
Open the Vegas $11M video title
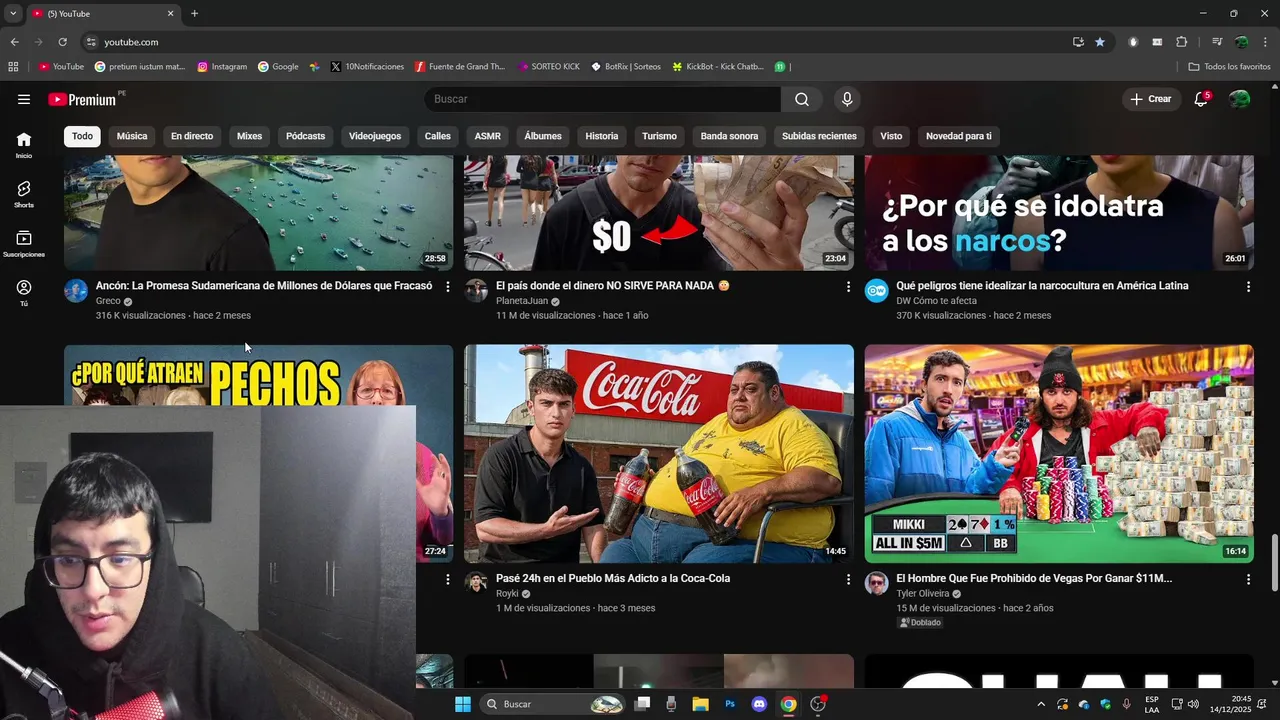pos(1034,579)
